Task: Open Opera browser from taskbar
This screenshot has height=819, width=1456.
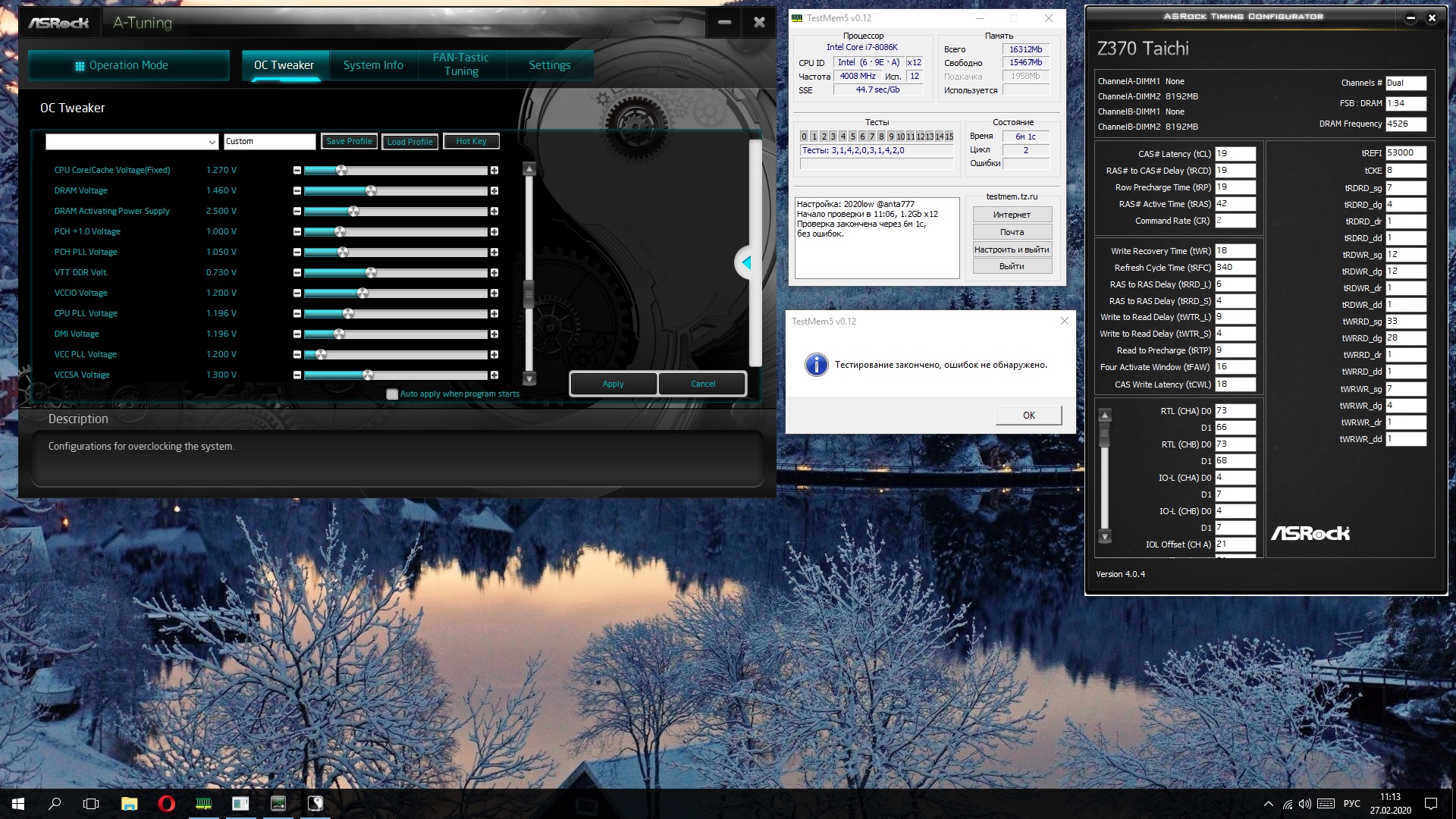Action: click(166, 804)
